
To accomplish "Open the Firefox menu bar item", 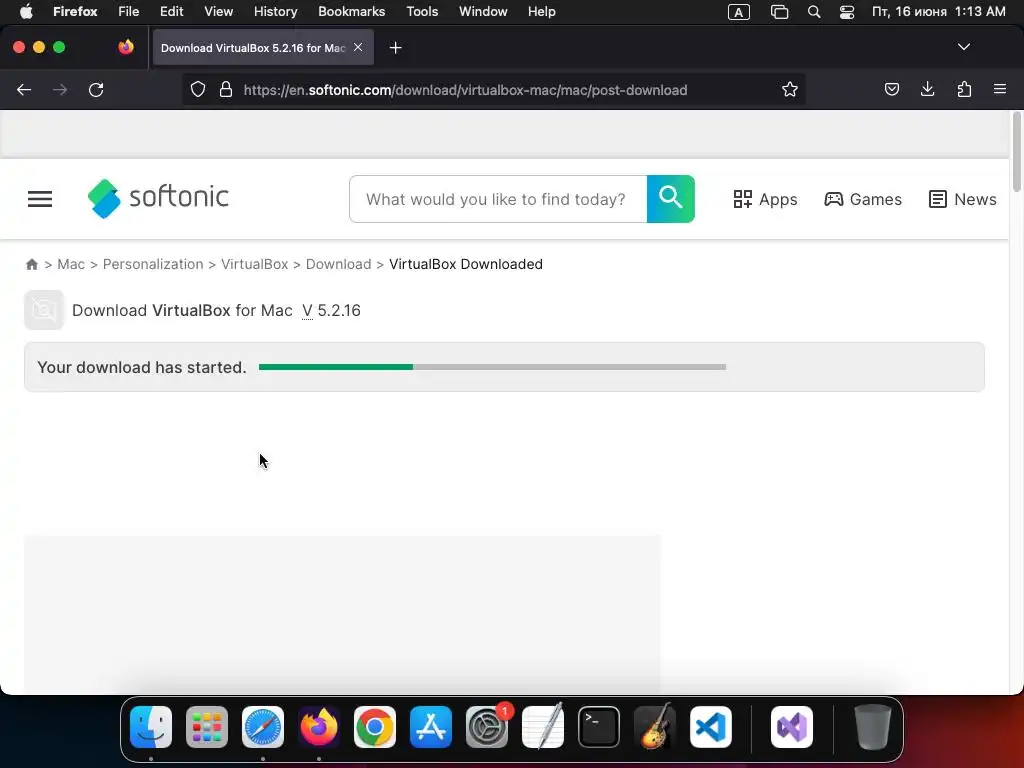I will pyautogui.click(x=75, y=11).
